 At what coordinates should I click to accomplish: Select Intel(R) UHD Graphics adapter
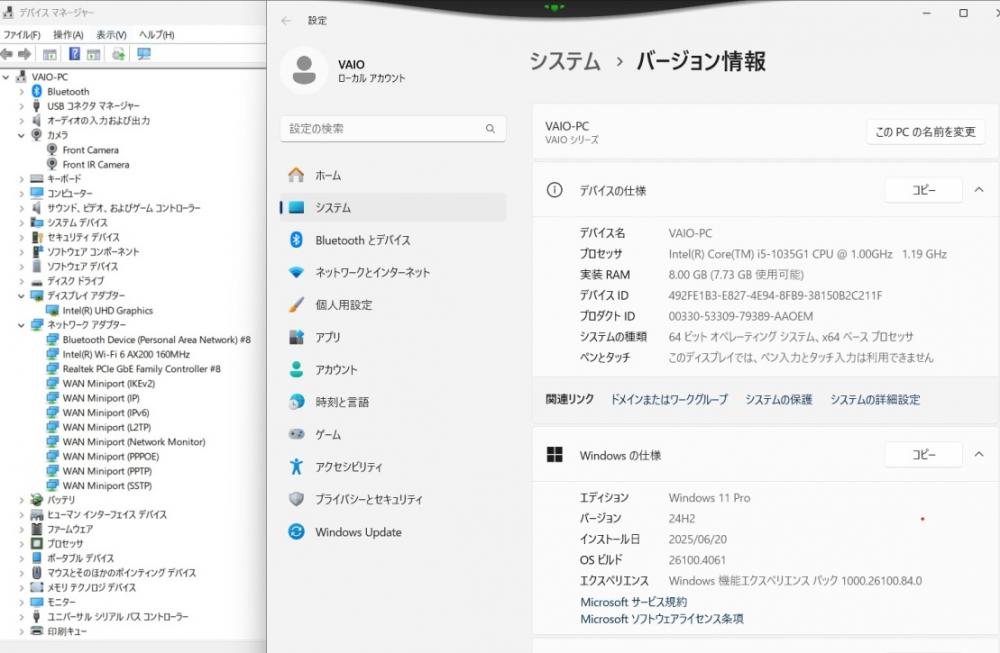pos(108,311)
